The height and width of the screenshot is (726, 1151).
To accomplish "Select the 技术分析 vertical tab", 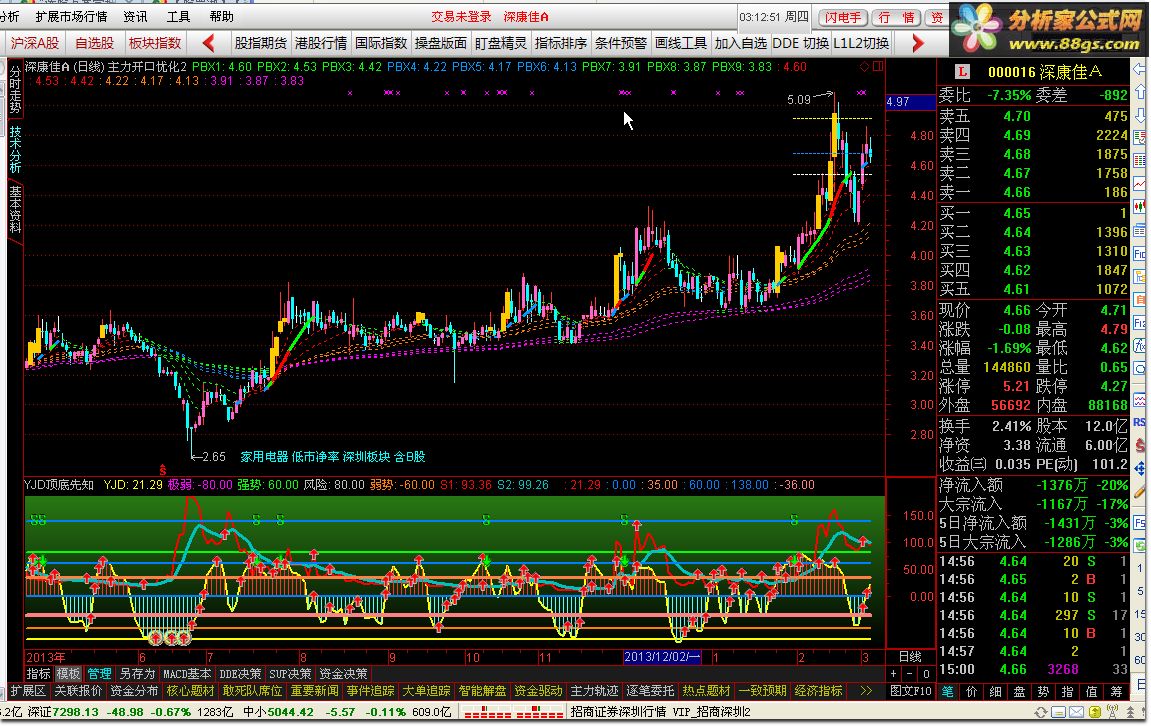I will pos(15,149).
